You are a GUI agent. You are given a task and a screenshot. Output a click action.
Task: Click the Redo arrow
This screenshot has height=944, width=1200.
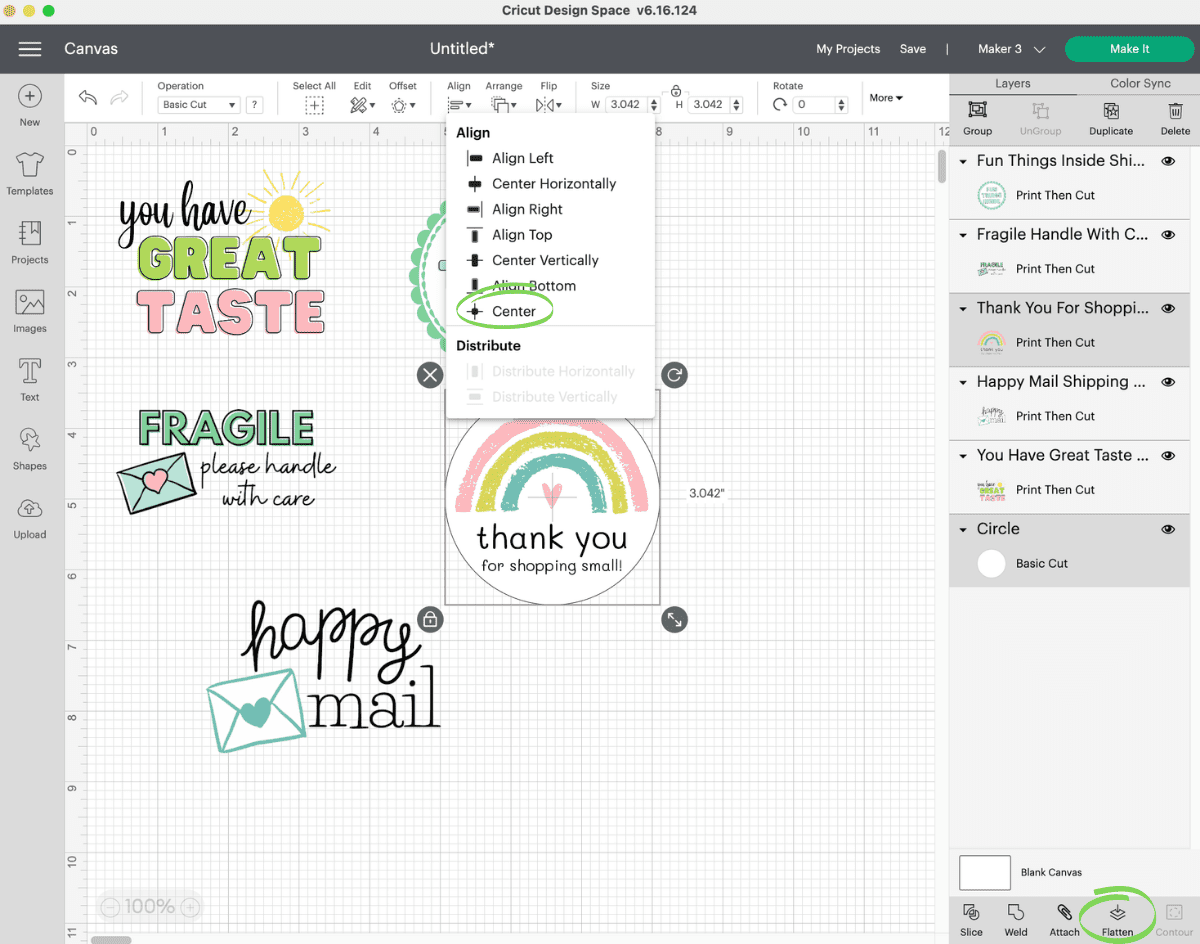(x=119, y=98)
